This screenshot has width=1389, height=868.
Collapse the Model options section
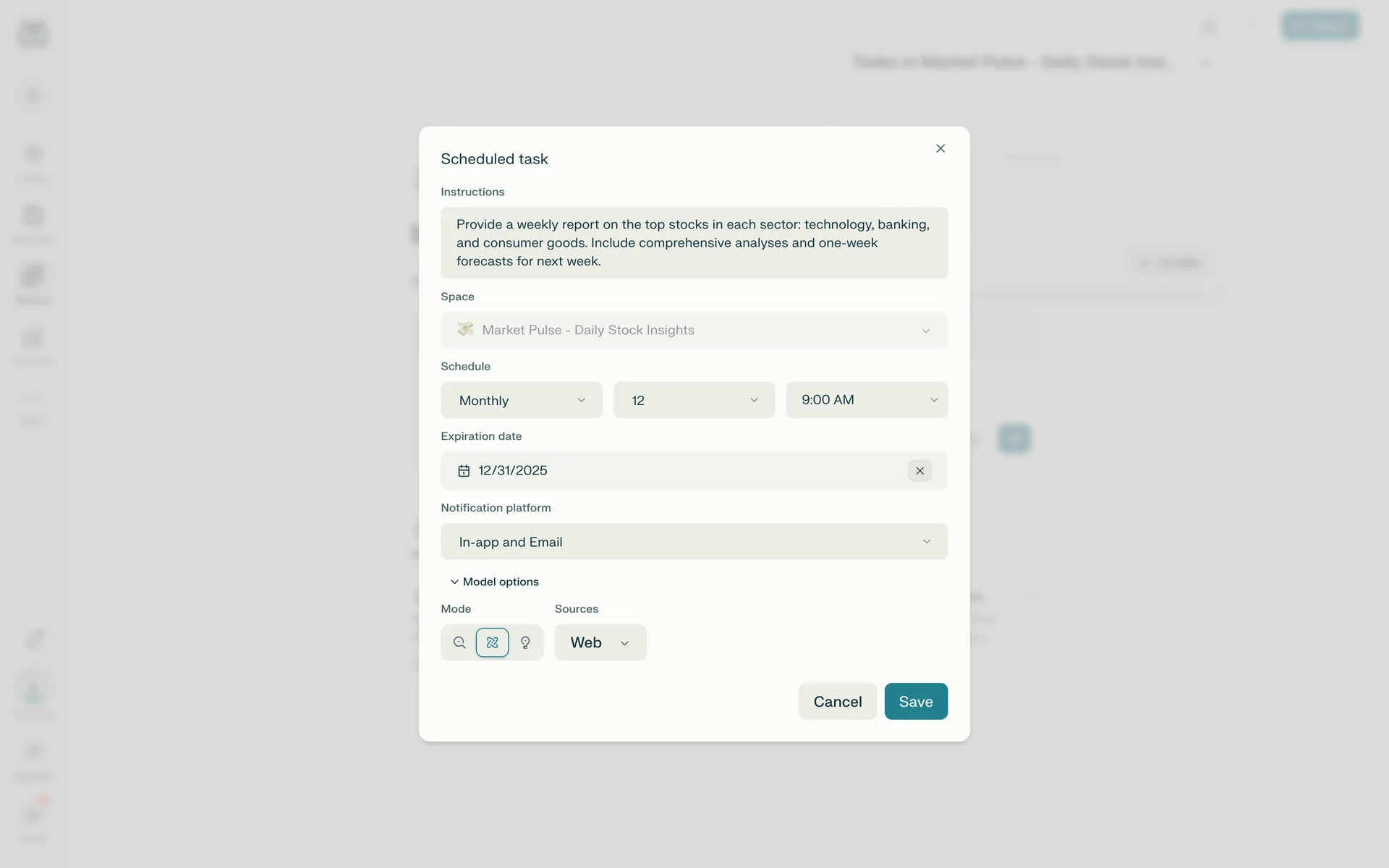click(501, 582)
